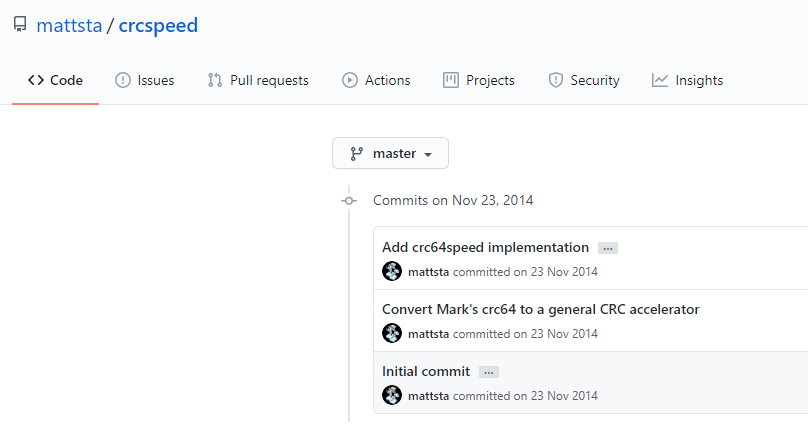Click the Issues circle icon
The image size is (808, 436).
coord(123,80)
